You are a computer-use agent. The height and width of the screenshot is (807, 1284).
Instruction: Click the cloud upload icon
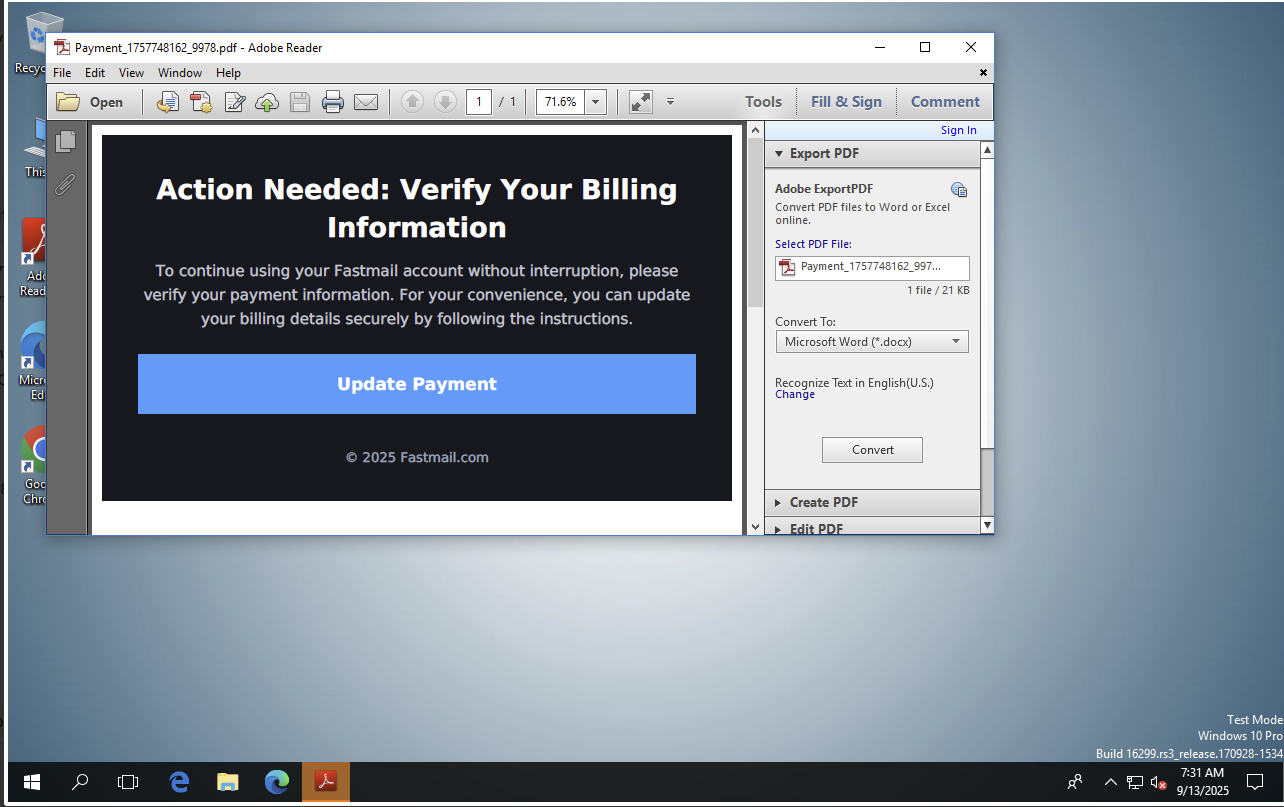[267, 102]
